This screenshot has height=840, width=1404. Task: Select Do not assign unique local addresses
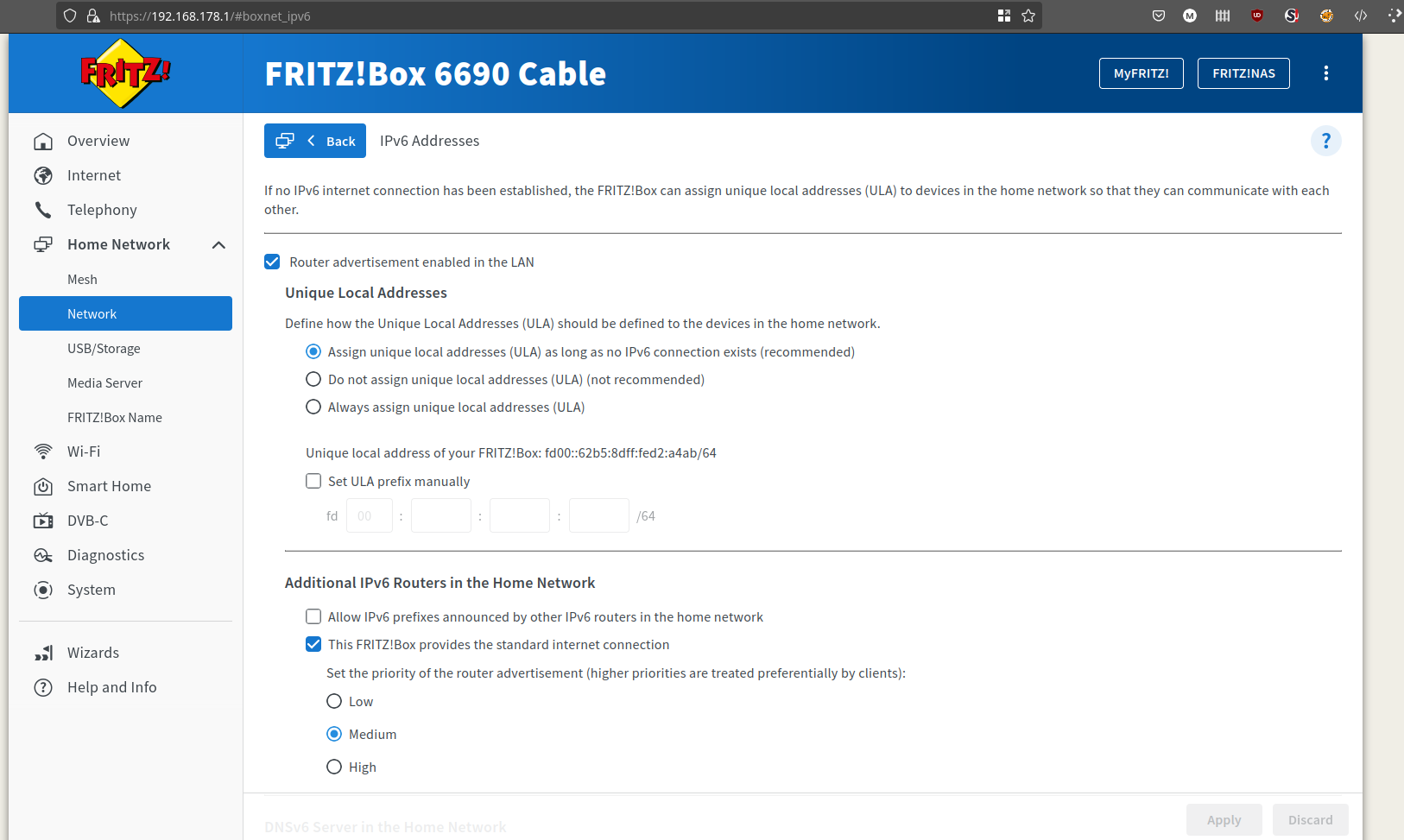coord(313,379)
